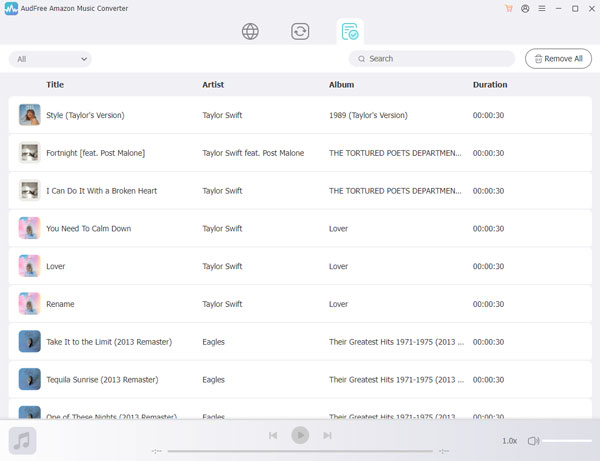Click the shopping cart purchase icon
The width and height of the screenshot is (600, 461).
(x=509, y=8)
